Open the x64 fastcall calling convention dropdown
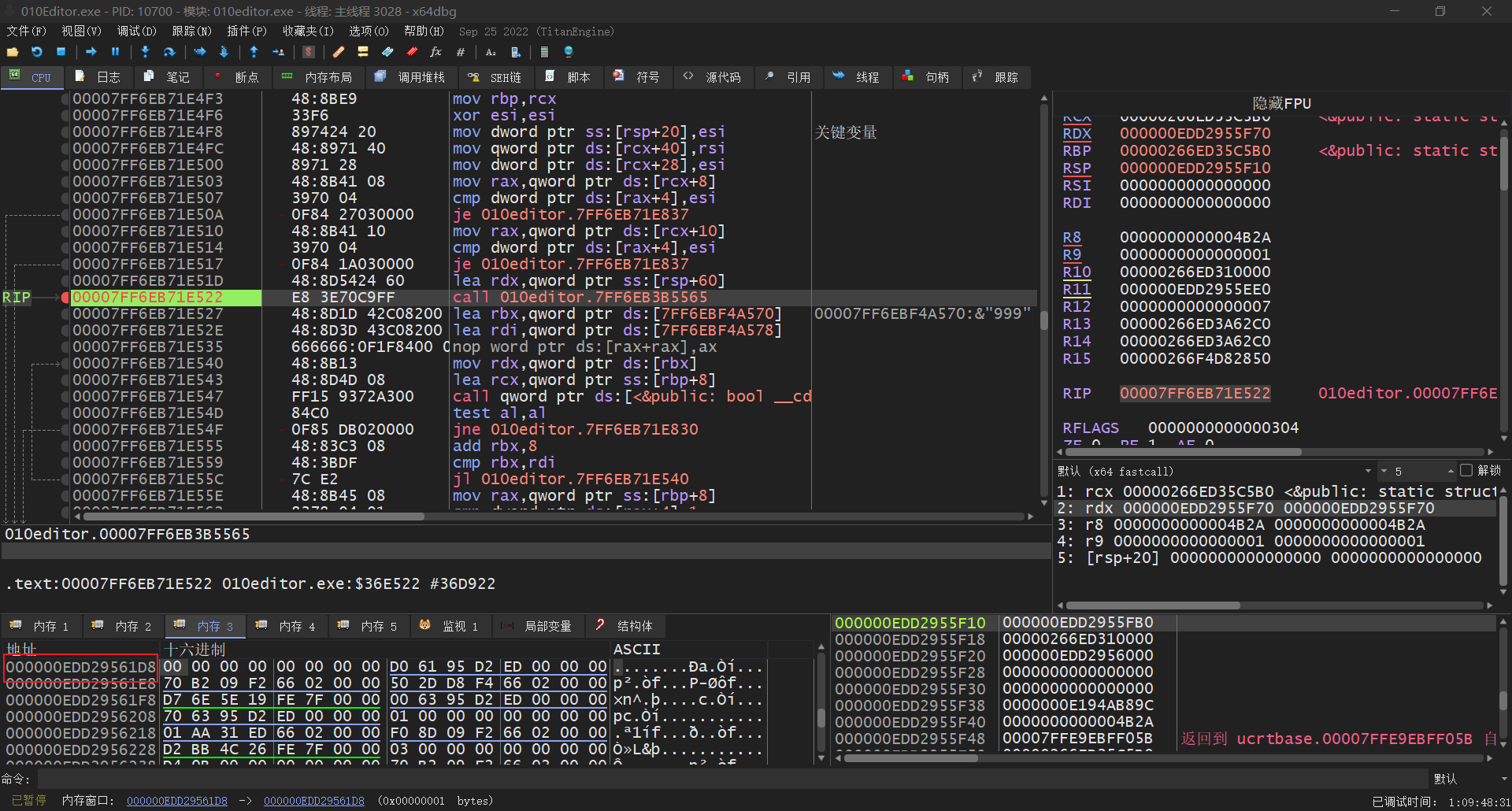1512x811 pixels. [x=1367, y=471]
